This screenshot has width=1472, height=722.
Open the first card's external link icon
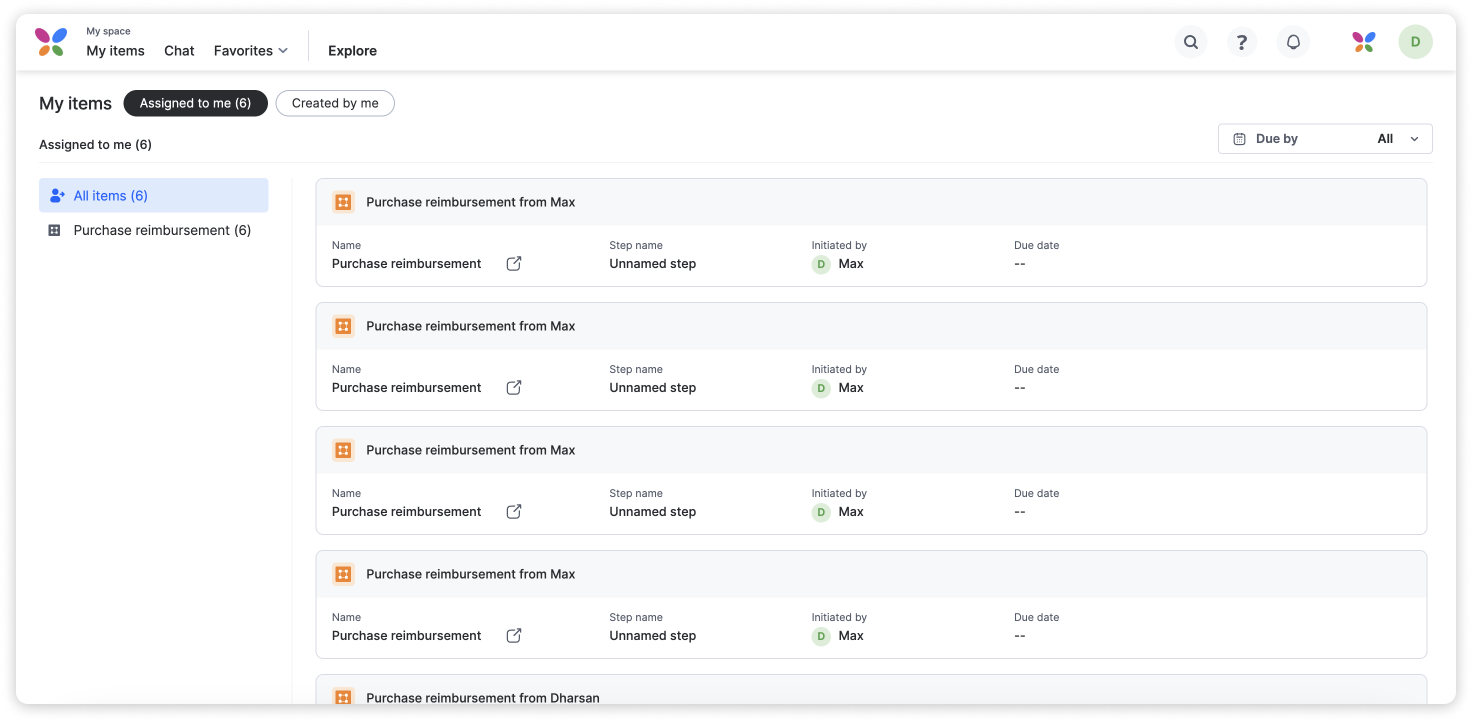click(x=514, y=264)
